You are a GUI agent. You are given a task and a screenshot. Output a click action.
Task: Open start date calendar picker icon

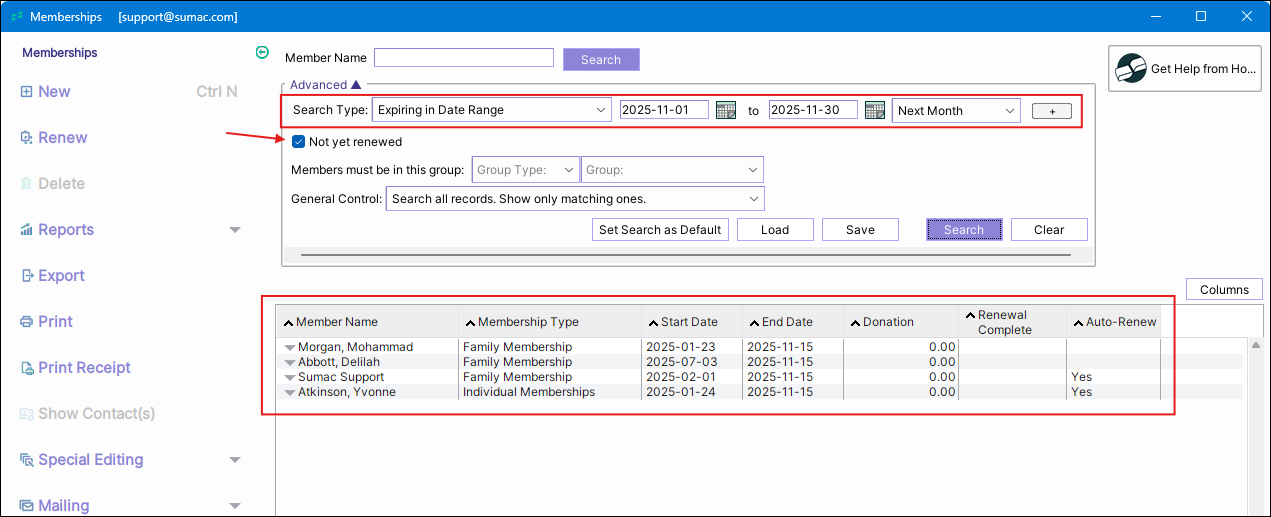pyautogui.click(x=726, y=110)
